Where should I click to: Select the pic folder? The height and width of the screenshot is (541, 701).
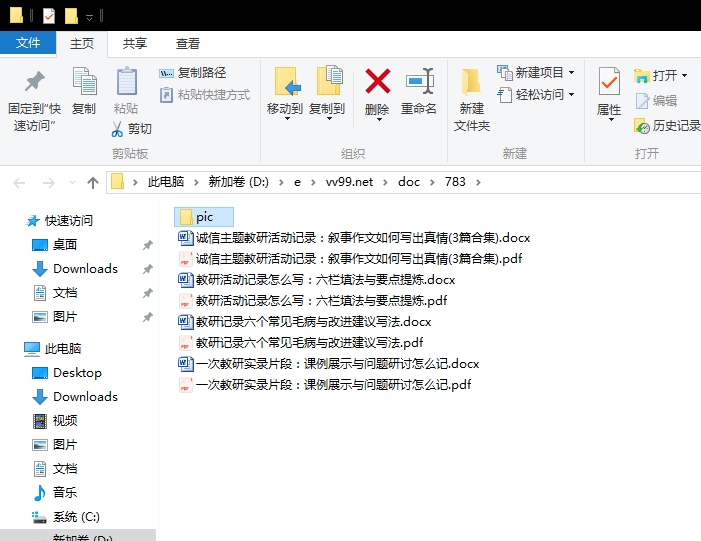point(204,217)
